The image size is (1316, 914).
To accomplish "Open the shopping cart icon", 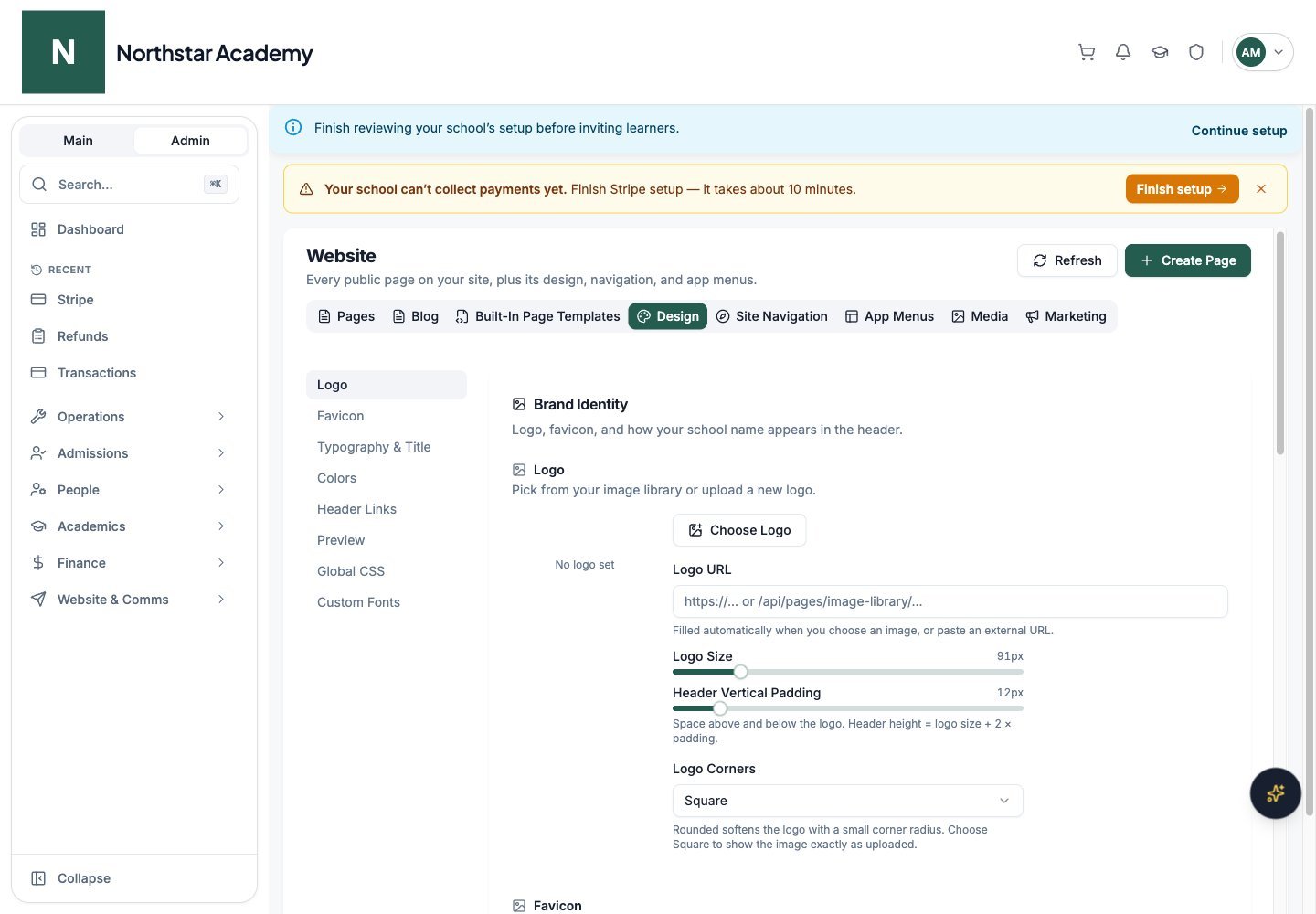I will pyautogui.click(x=1087, y=52).
